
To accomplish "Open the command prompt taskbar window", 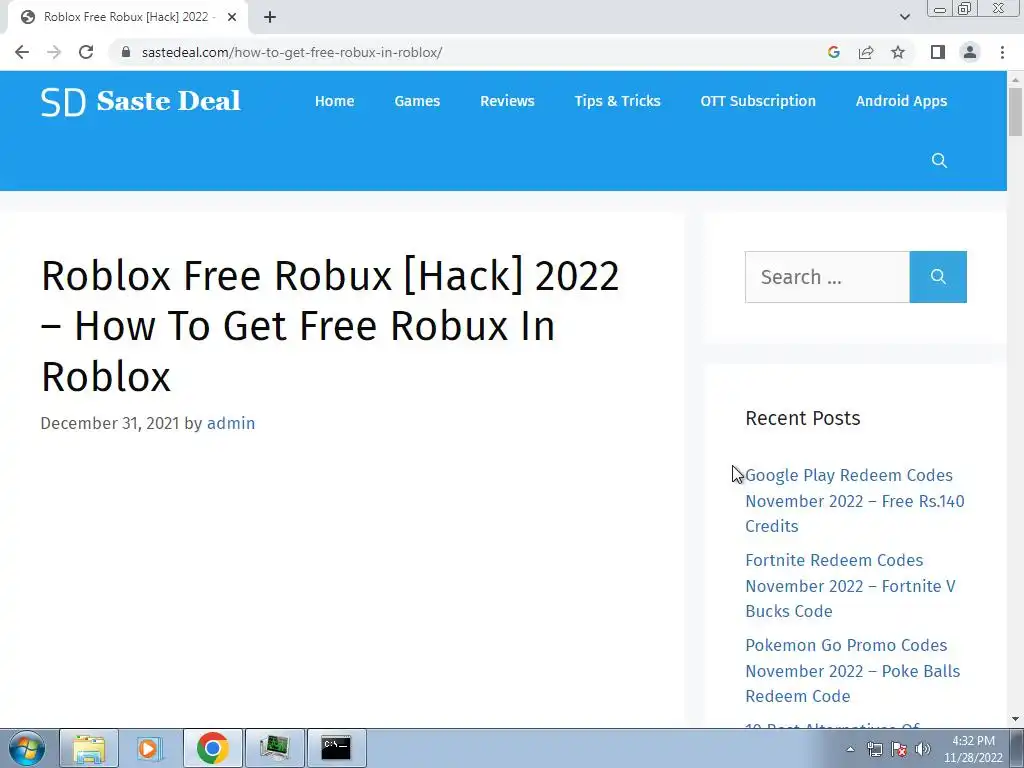I will [x=336, y=748].
